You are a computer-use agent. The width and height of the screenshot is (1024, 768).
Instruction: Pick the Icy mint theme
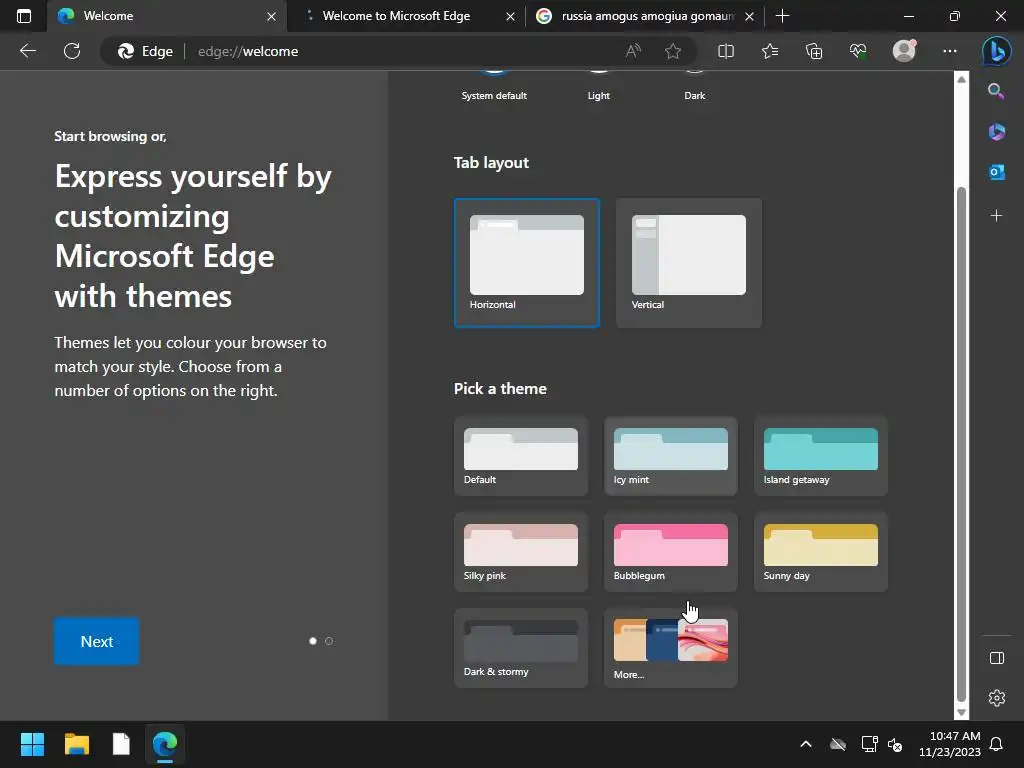[671, 456]
